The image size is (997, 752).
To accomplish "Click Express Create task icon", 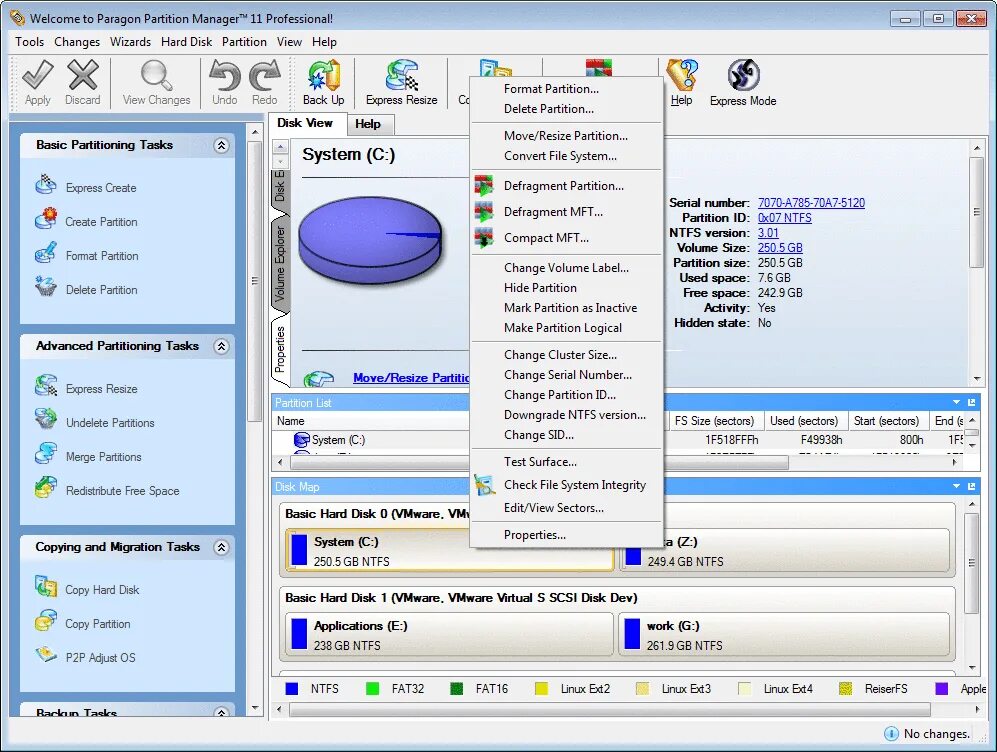I will click(46, 186).
